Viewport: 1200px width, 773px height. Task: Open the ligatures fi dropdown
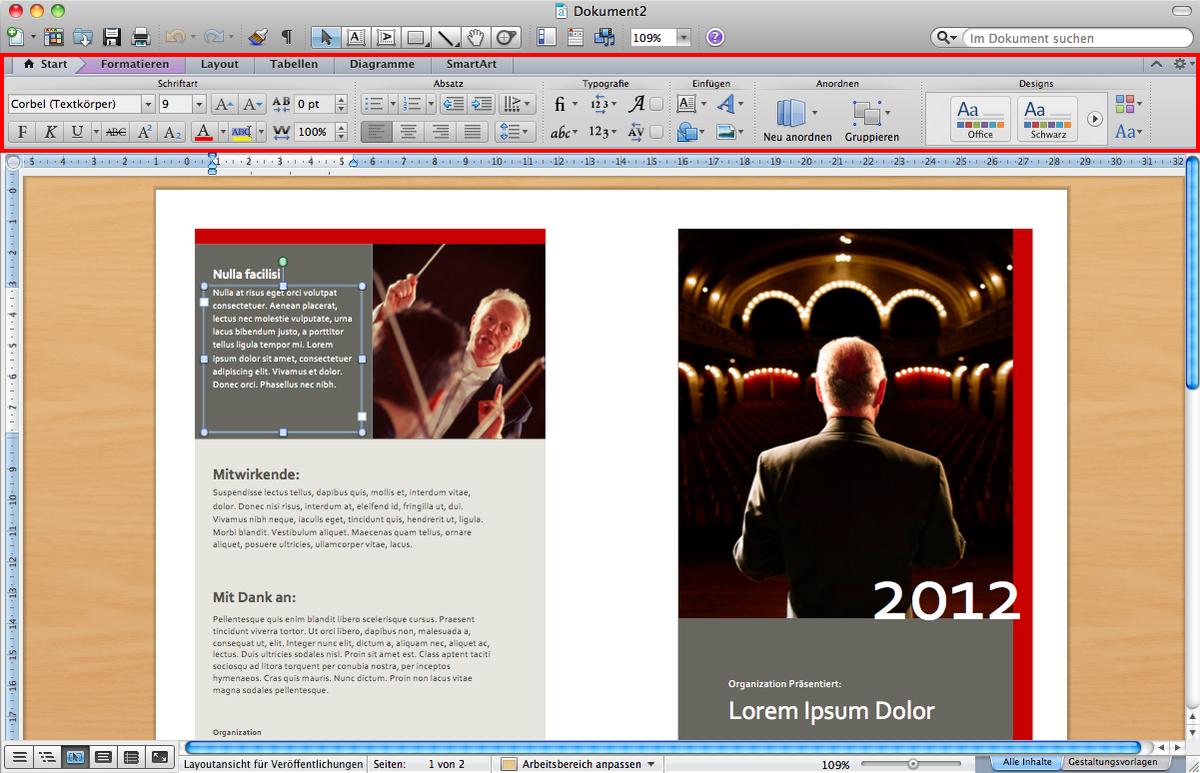tap(564, 104)
